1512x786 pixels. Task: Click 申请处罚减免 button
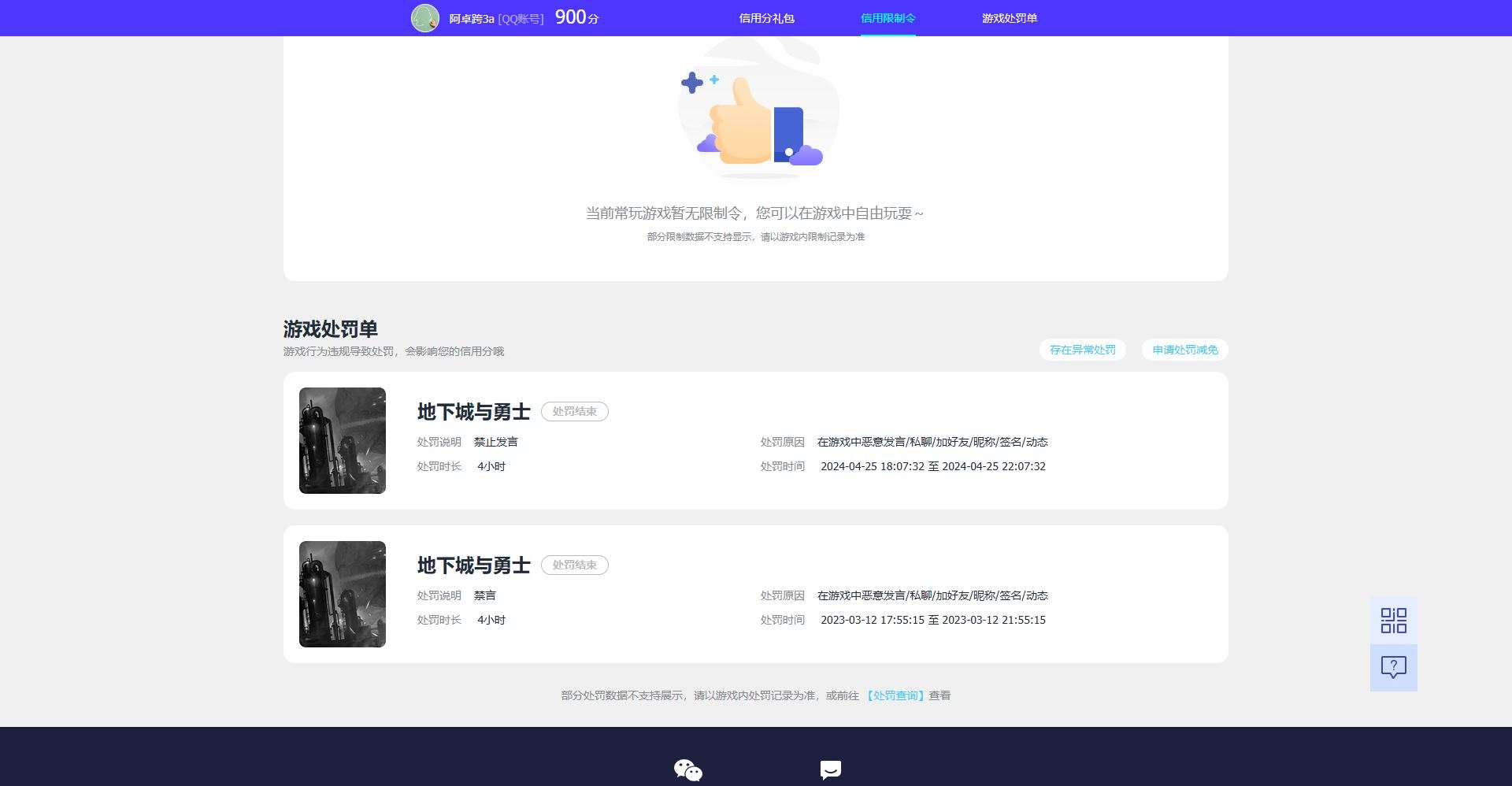click(x=1185, y=350)
